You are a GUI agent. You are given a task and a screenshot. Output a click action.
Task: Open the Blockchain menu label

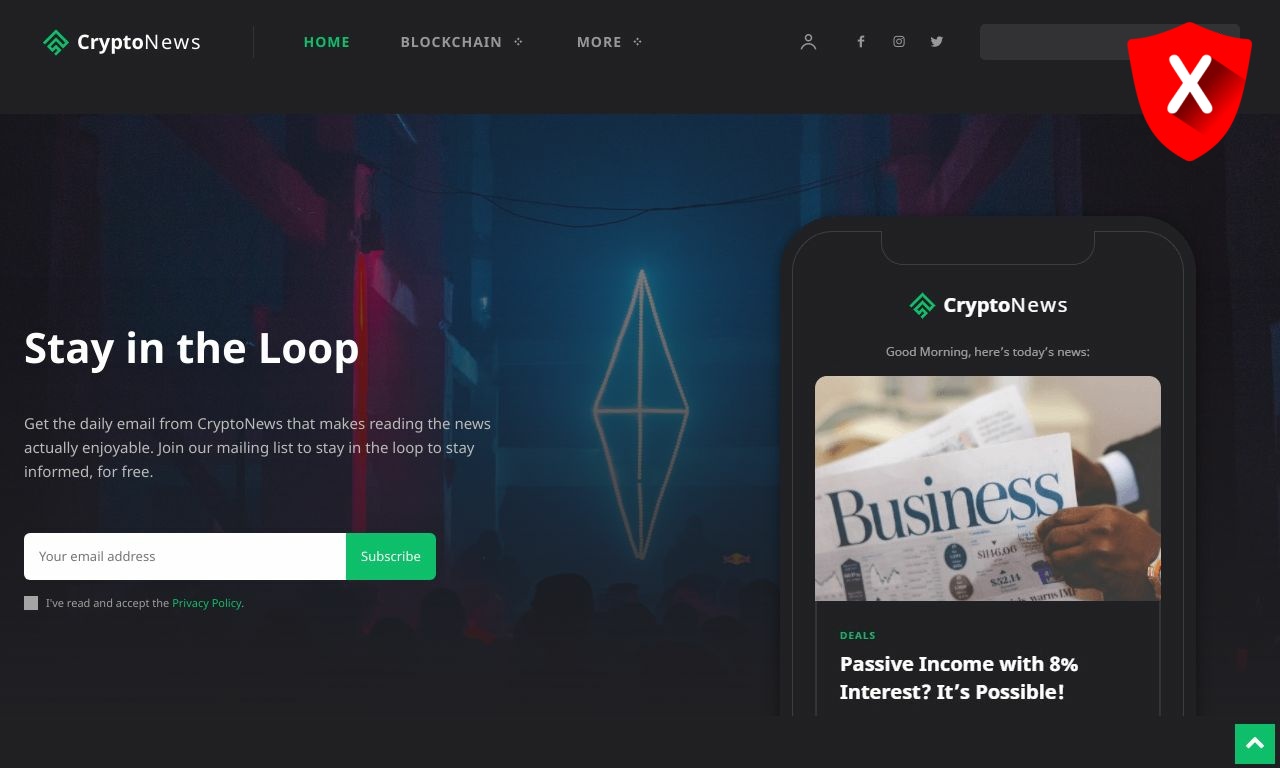[451, 42]
